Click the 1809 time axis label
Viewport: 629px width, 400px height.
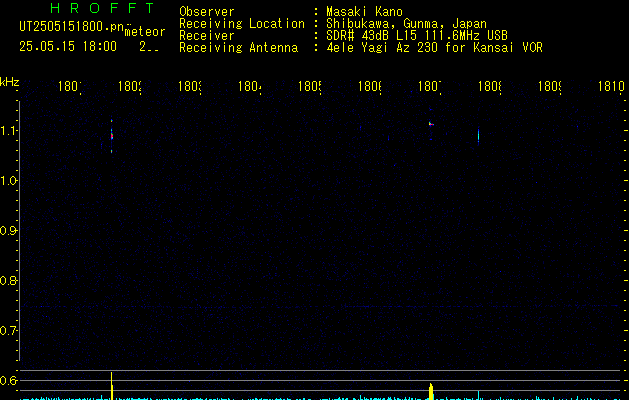pos(550,86)
